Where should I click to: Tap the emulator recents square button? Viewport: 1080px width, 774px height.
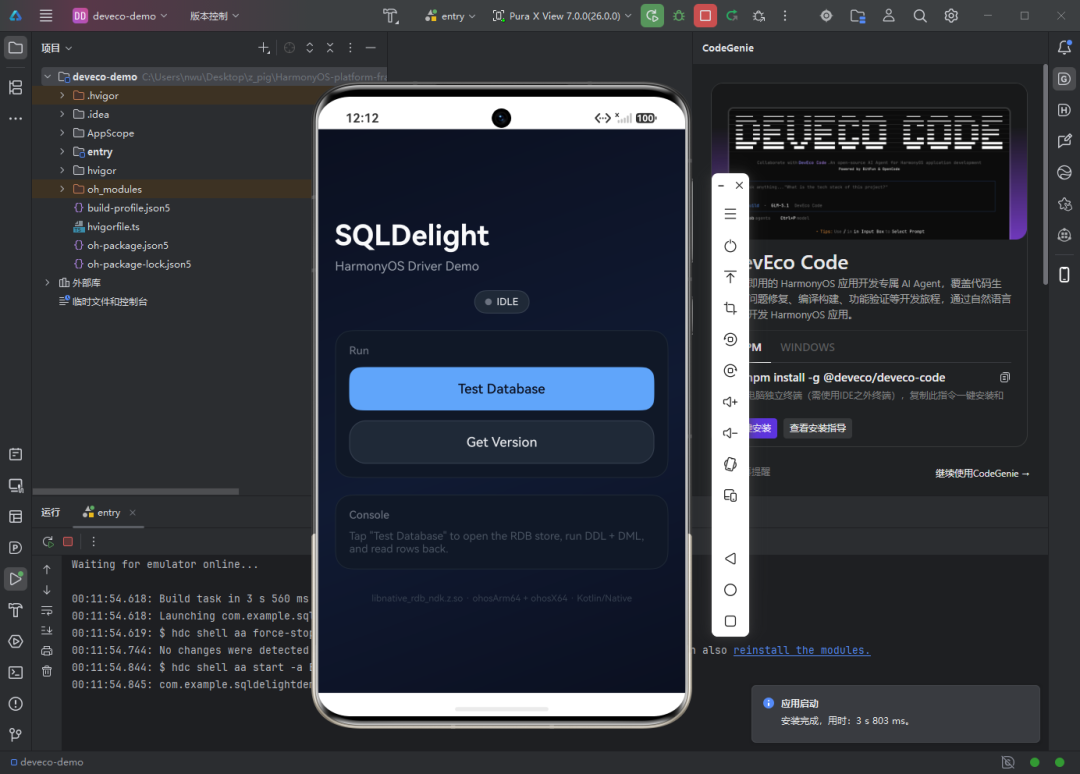click(x=730, y=621)
